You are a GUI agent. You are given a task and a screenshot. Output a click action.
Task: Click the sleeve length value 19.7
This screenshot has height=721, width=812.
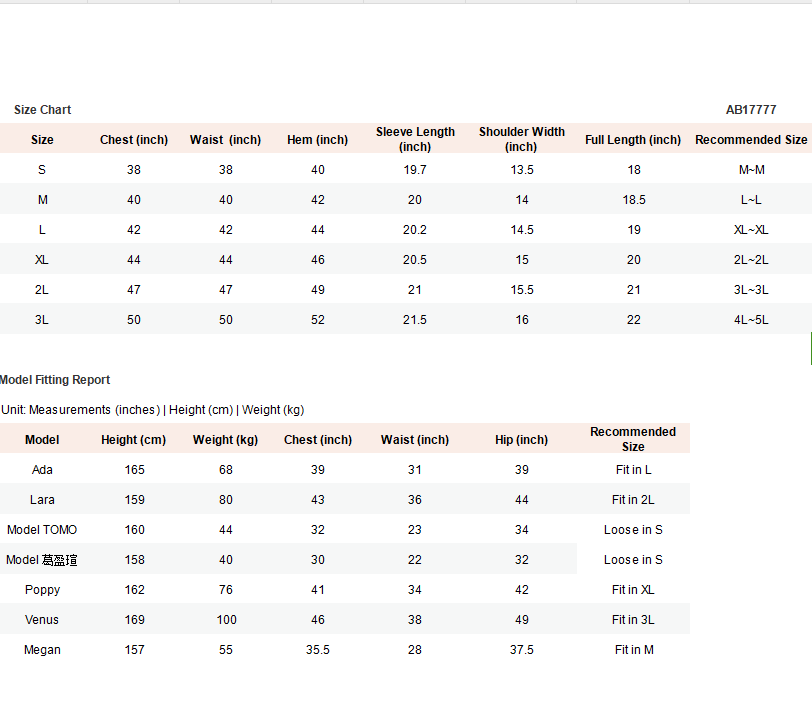[415, 170]
